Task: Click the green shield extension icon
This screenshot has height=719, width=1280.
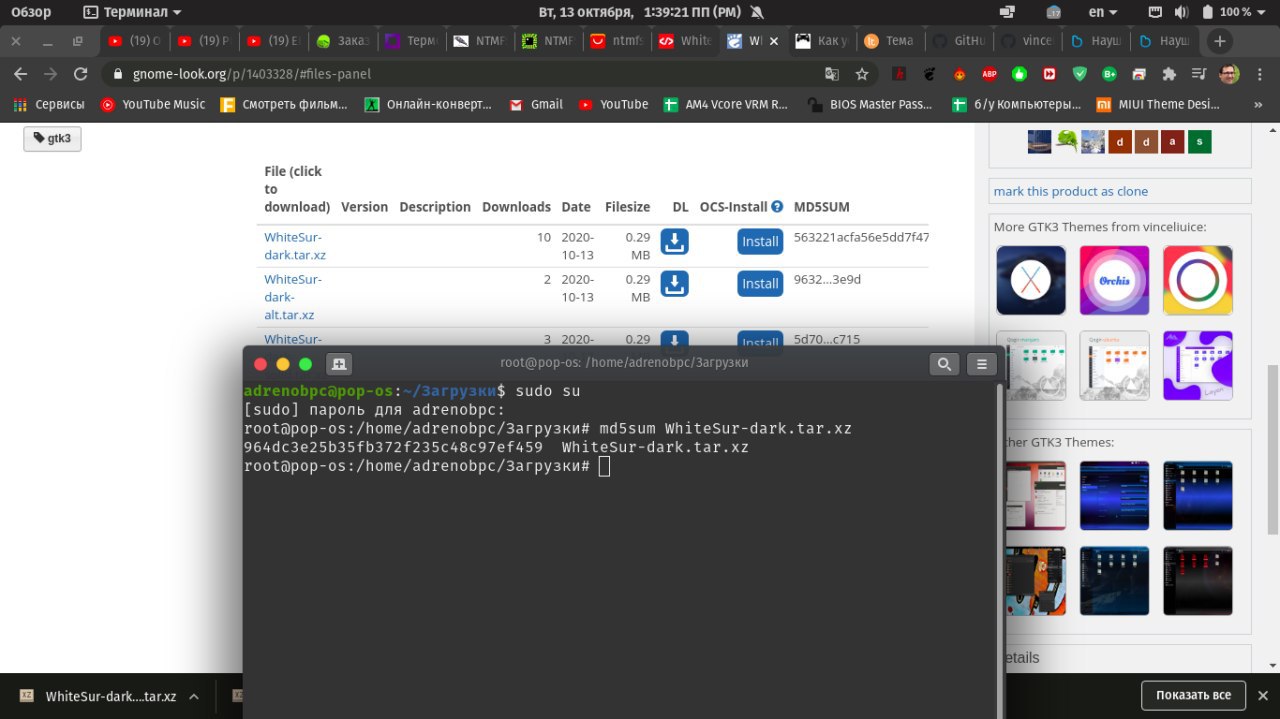Action: click(1079, 74)
